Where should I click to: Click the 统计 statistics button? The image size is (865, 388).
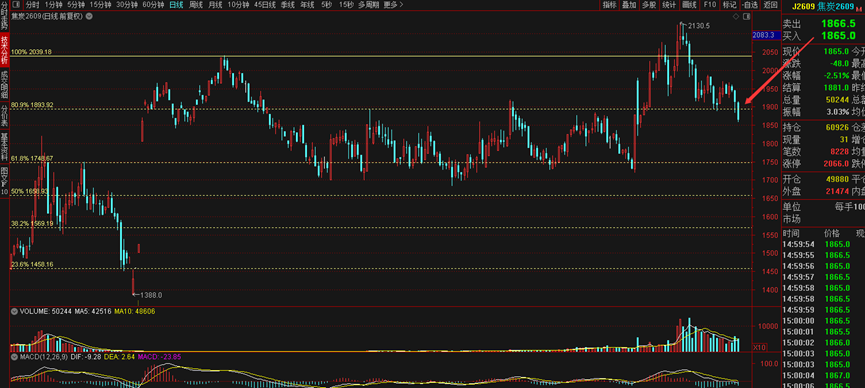click(x=669, y=5)
